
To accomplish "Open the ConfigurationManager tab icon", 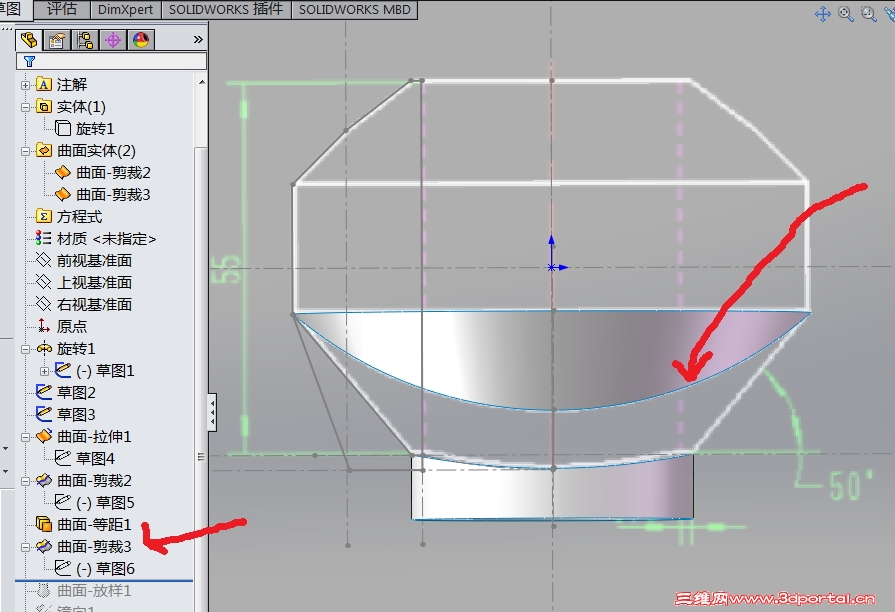I will pos(85,40).
